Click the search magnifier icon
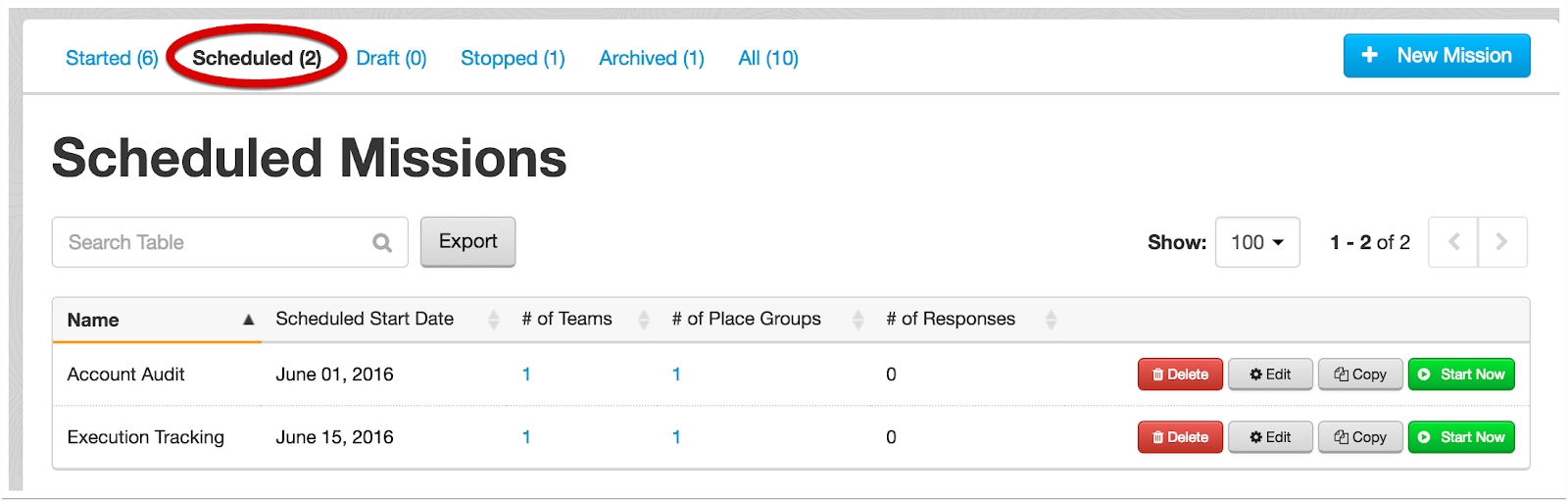This screenshot has width=1568, height=500. (x=382, y=242)
